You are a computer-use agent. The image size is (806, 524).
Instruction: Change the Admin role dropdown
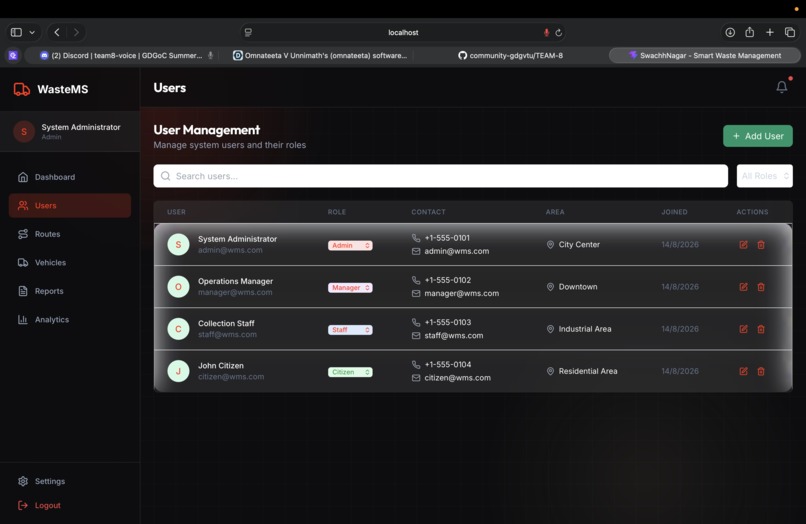click(350, 245)
